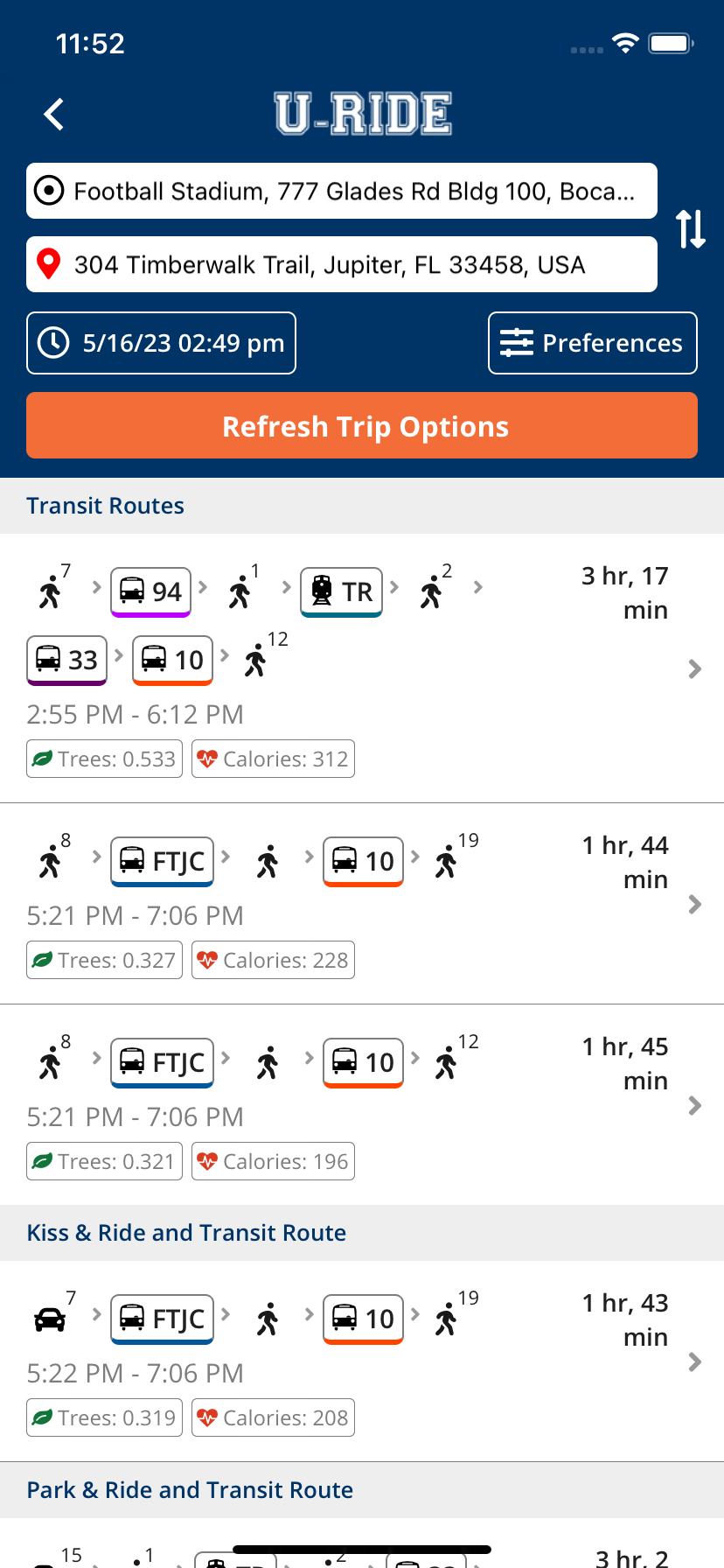Tap the Trees: 0.533 leaf badge
The width and height of the screenshot is (724, 1568).
(x=104, y=759)
